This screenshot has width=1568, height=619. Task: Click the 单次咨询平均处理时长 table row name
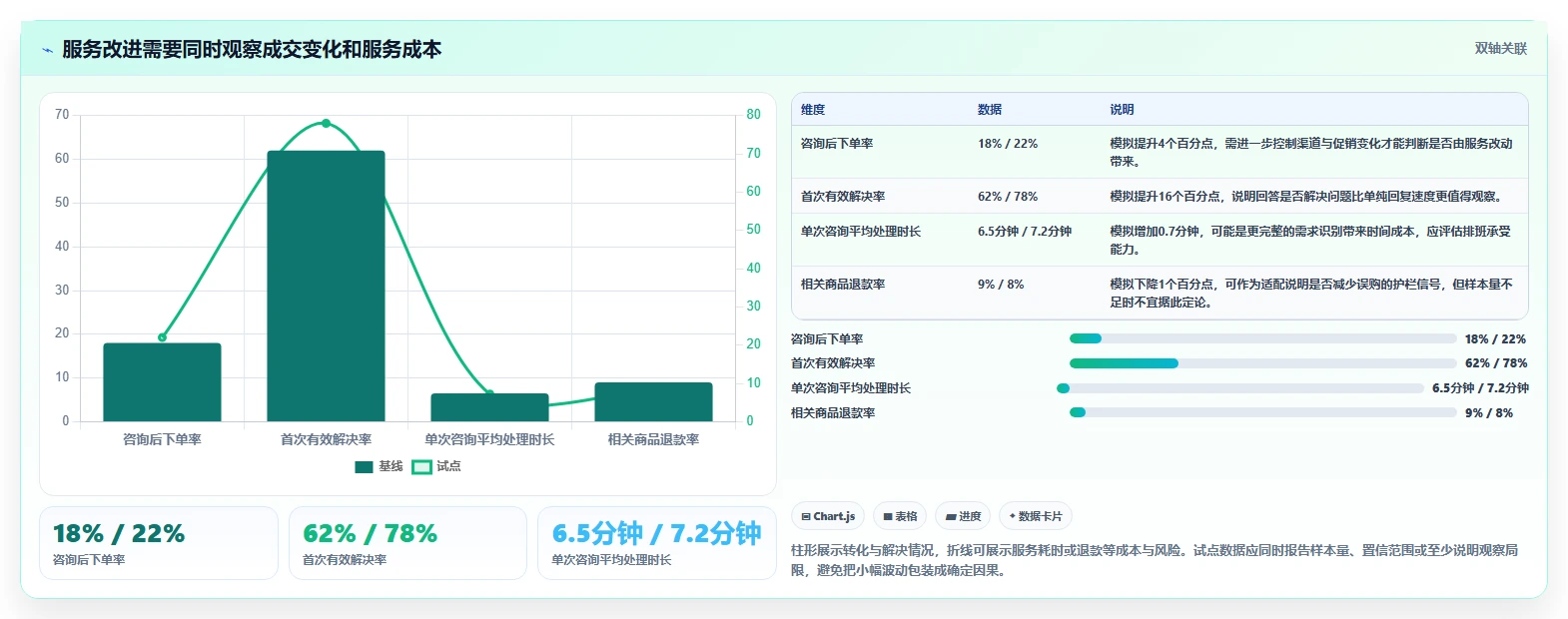(x=861, y=232)
